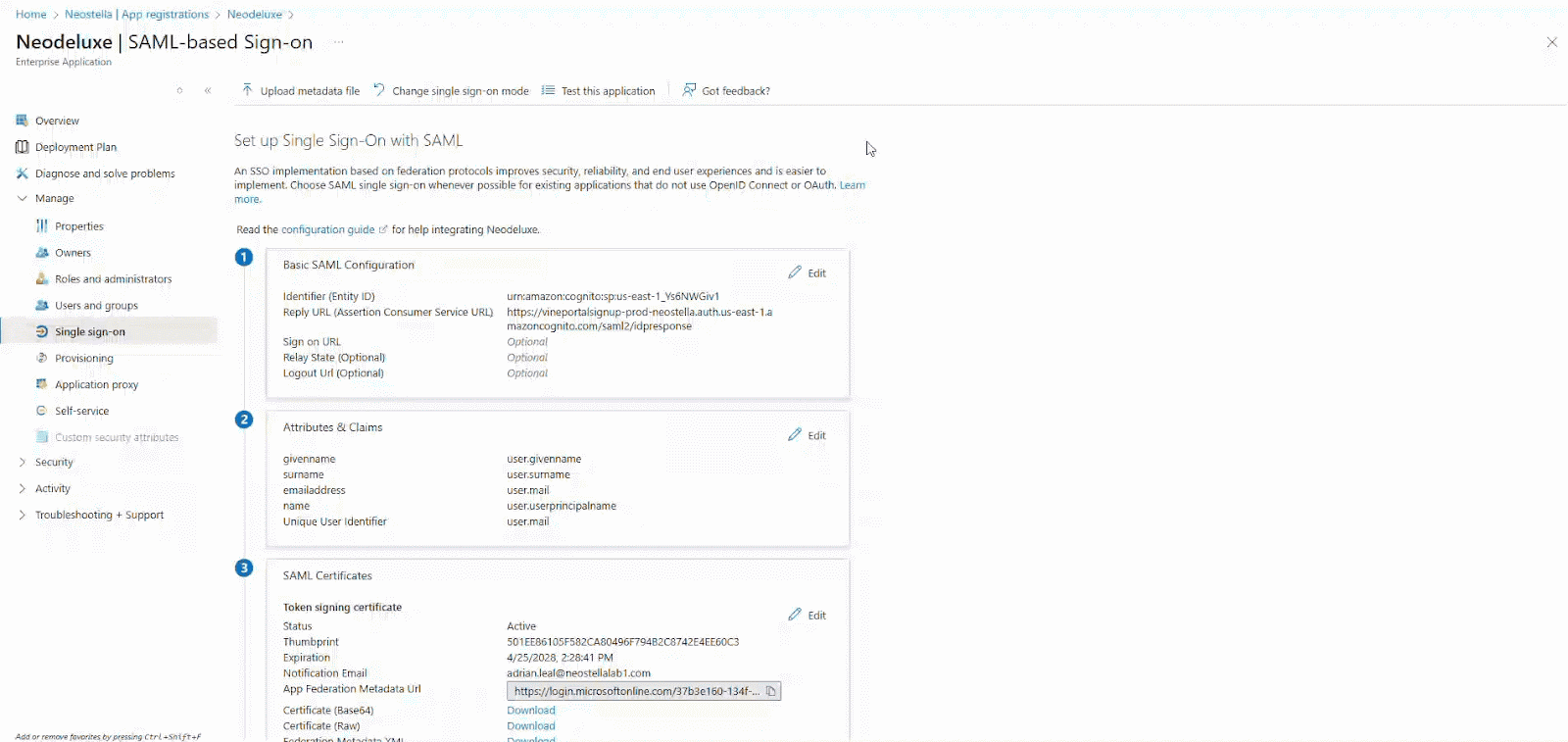
Task: Click the Application proxy icon
Action: point(41,384)
